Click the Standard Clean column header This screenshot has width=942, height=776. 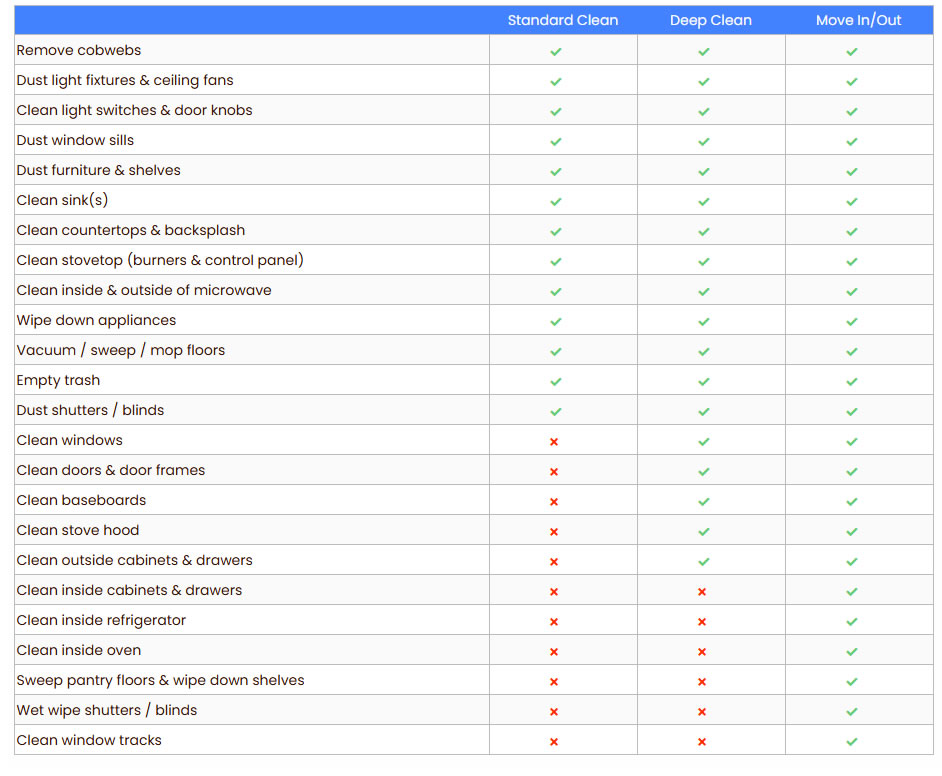pos(562,20)
